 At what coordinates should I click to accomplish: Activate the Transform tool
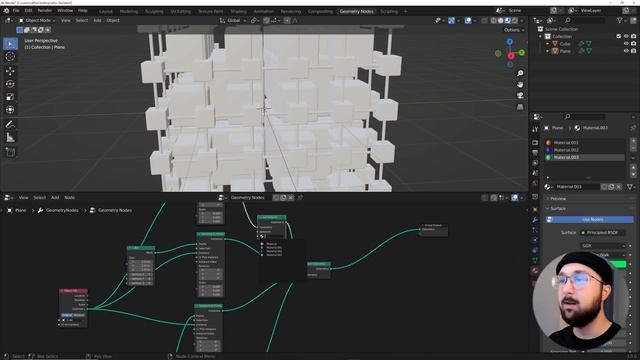click(10, 110)
